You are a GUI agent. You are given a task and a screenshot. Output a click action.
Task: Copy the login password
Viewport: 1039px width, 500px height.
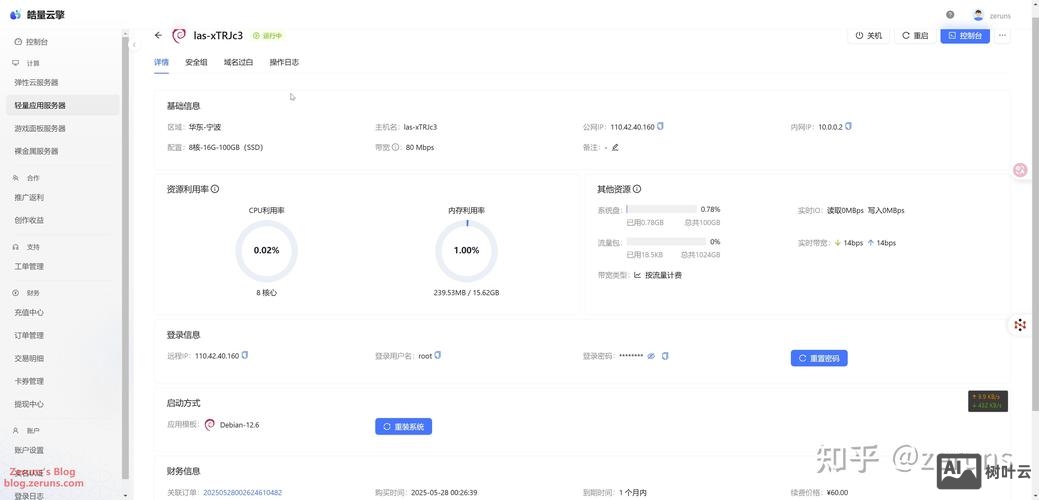[x=665, y=356]
